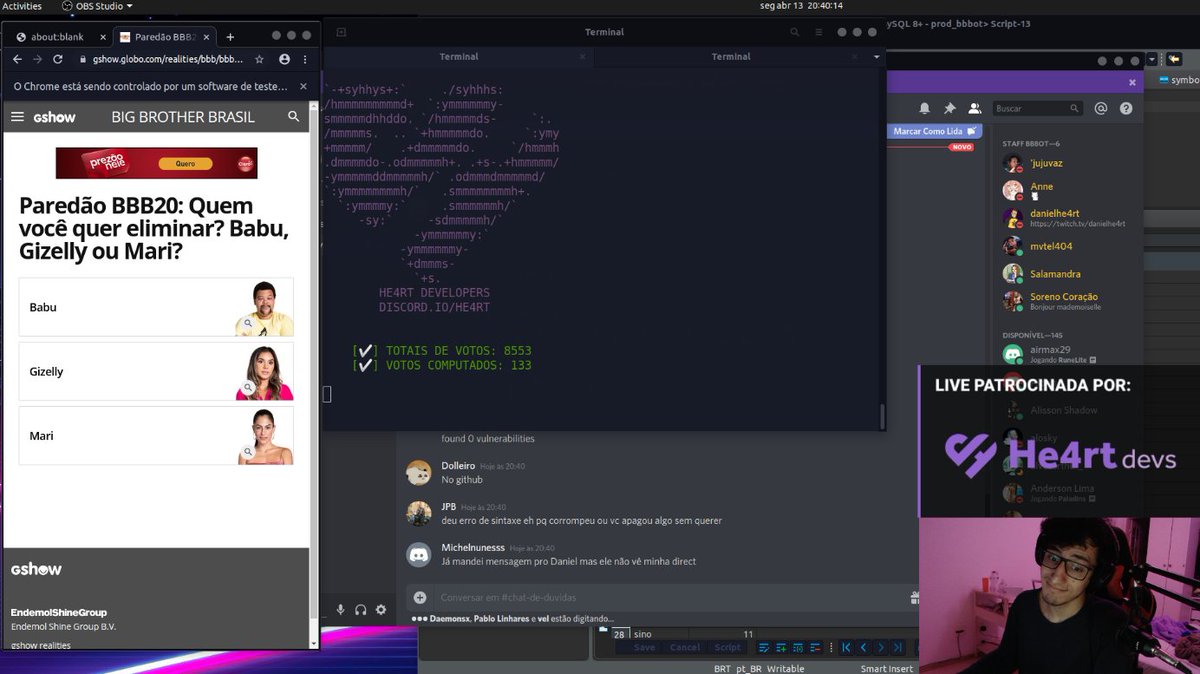Click the Conversar em #chat-de-duvidas input field
The width and height of the screenshot is (1200, 674).
click(x=550, y=598)
